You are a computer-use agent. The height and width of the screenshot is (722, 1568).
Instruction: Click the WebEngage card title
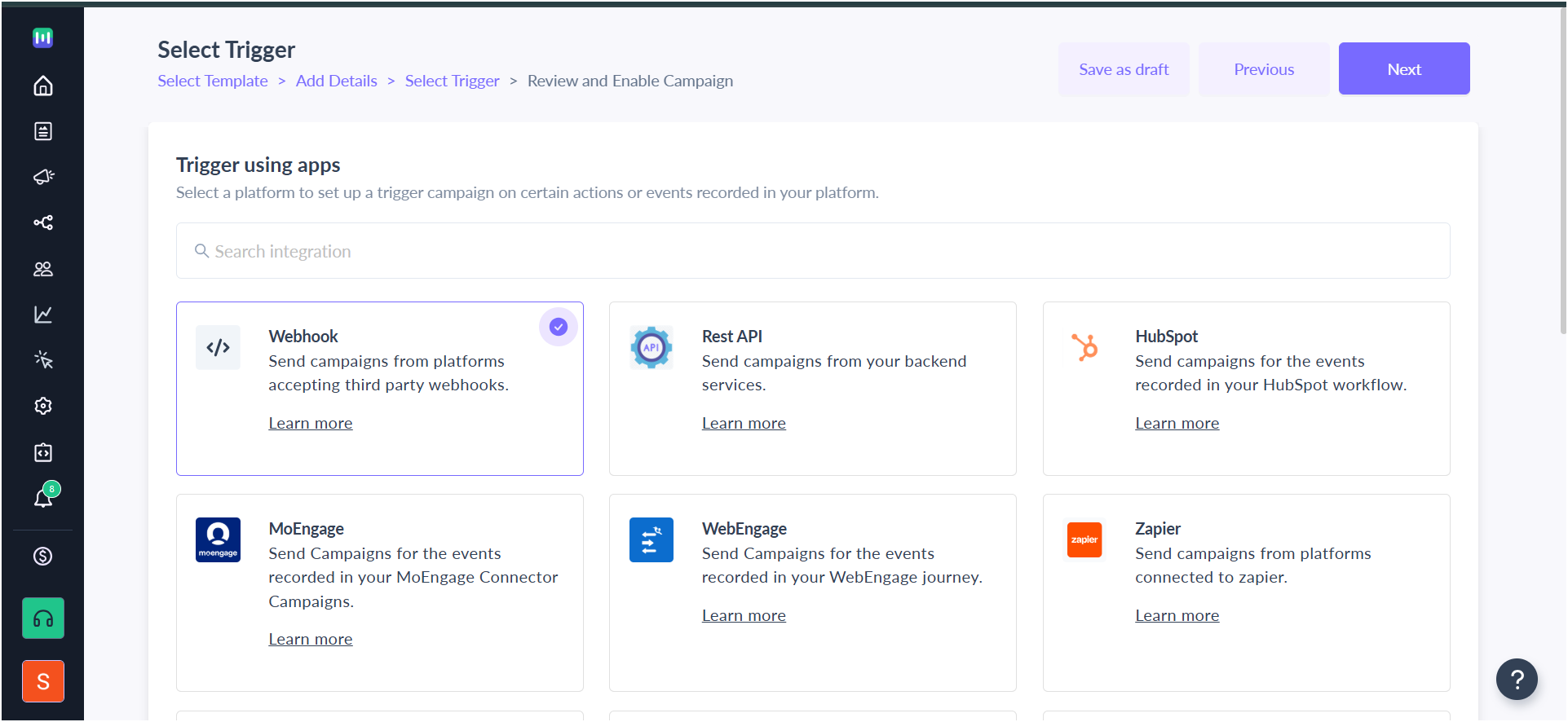coord(744,529)
